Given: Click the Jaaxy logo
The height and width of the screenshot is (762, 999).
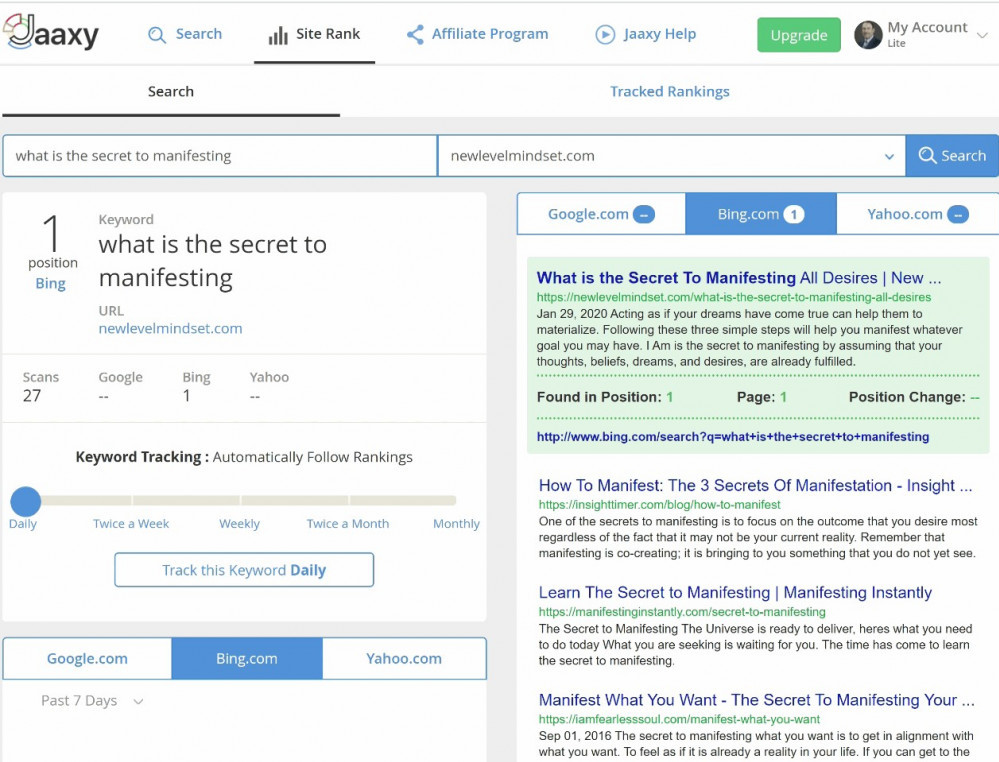Looking at the screenshot, I should pos(51,32).
